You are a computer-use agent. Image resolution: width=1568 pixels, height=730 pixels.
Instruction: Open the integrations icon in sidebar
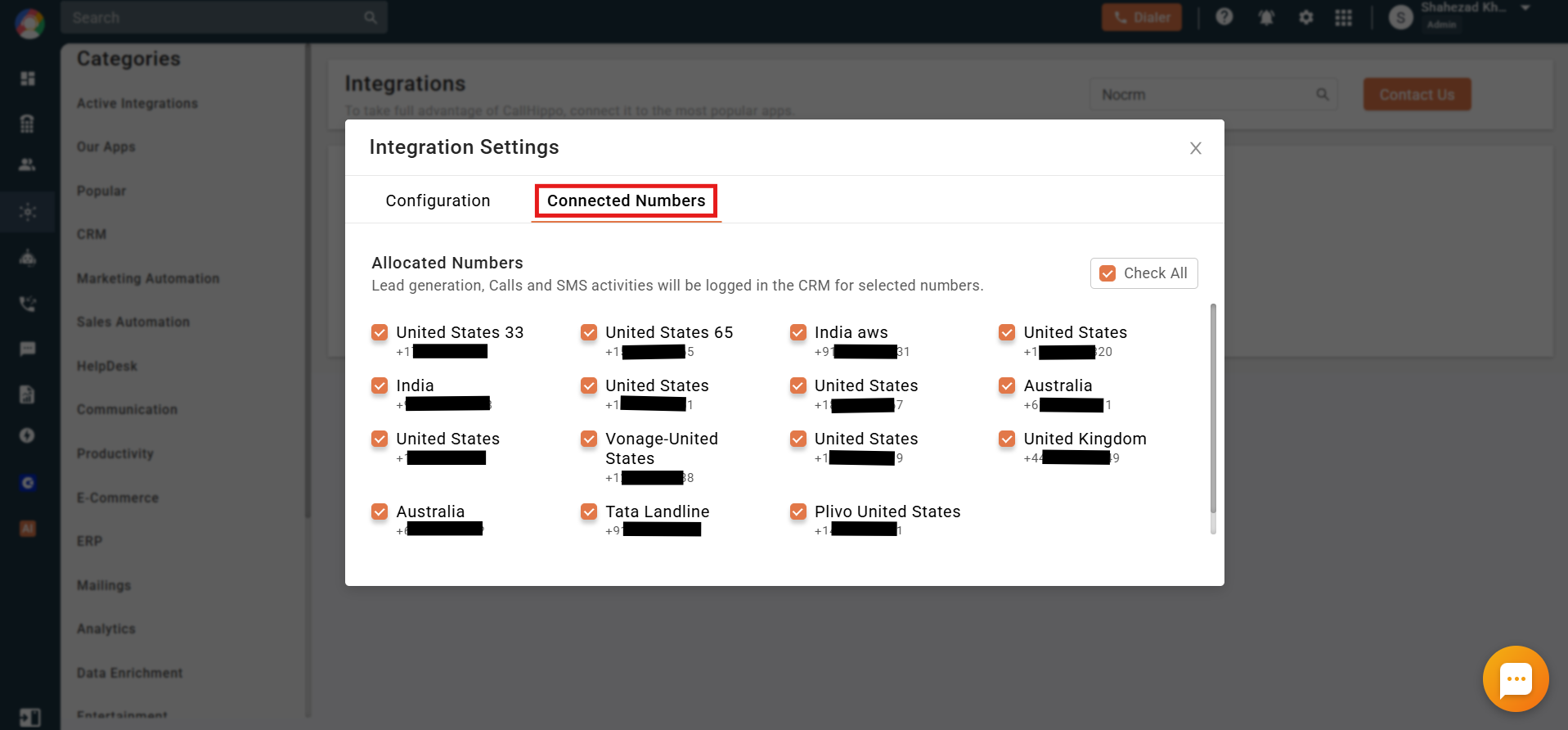pyautogui.click(x=28, y=212)
